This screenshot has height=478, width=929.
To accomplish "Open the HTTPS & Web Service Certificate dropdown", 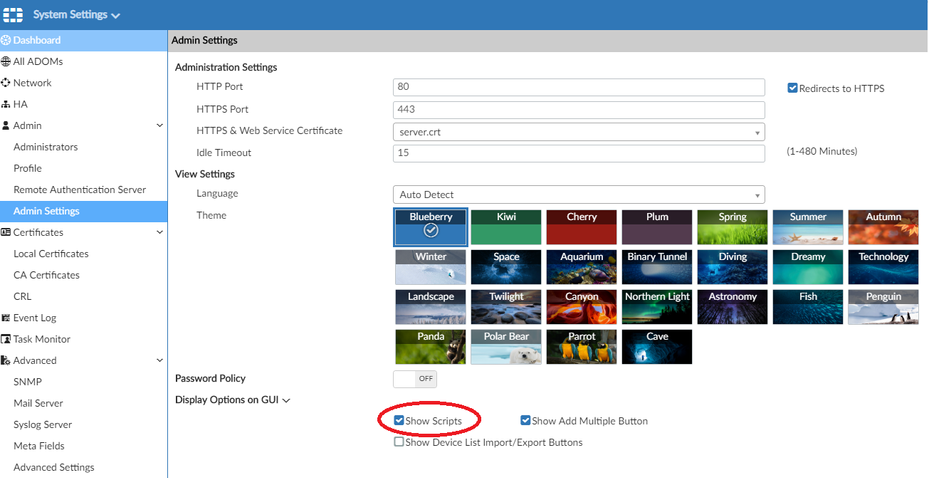I will pyautogui.click(x=579, y=132).
